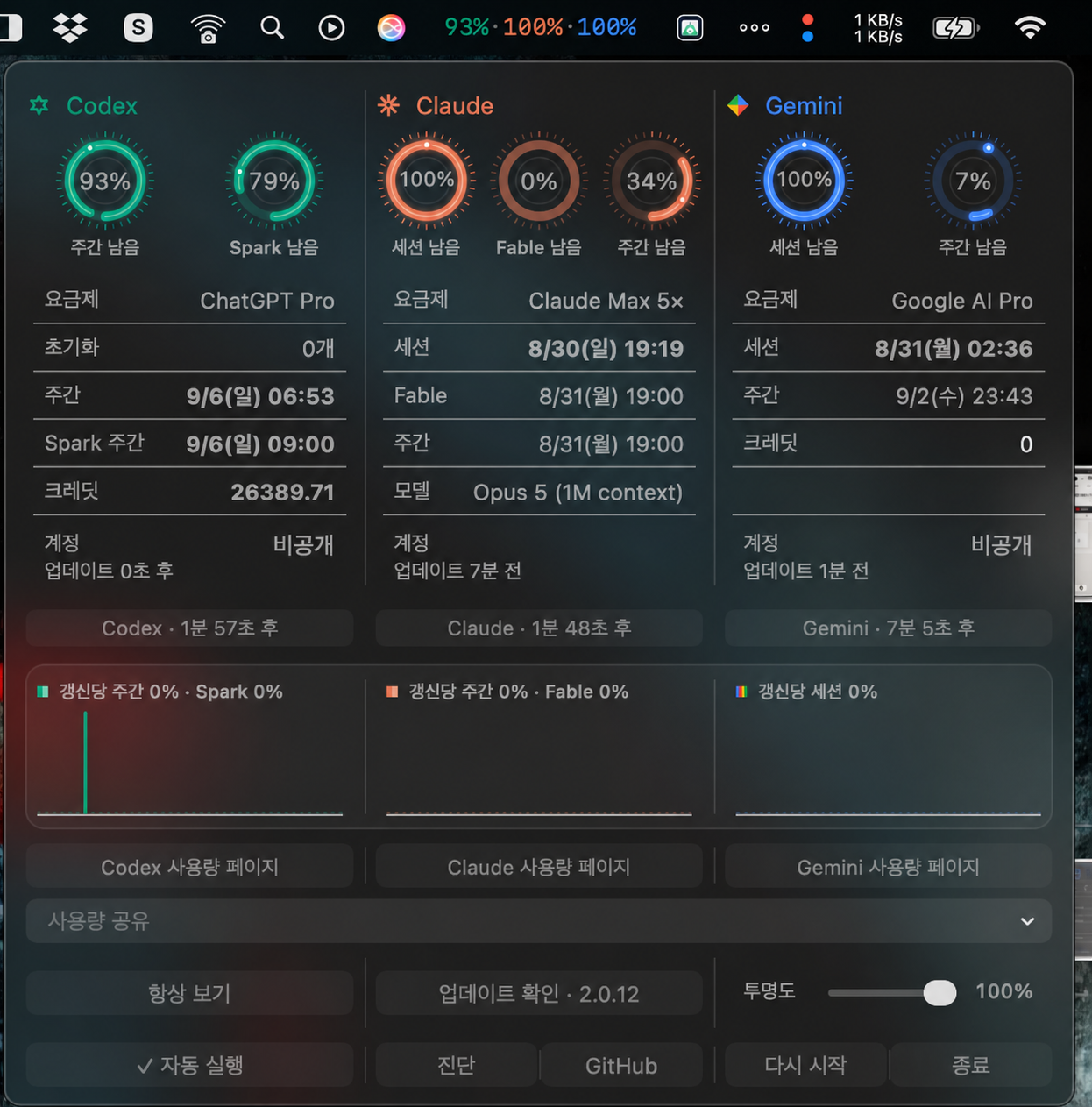Open Codex 사용량 페이지

point(189,867)
